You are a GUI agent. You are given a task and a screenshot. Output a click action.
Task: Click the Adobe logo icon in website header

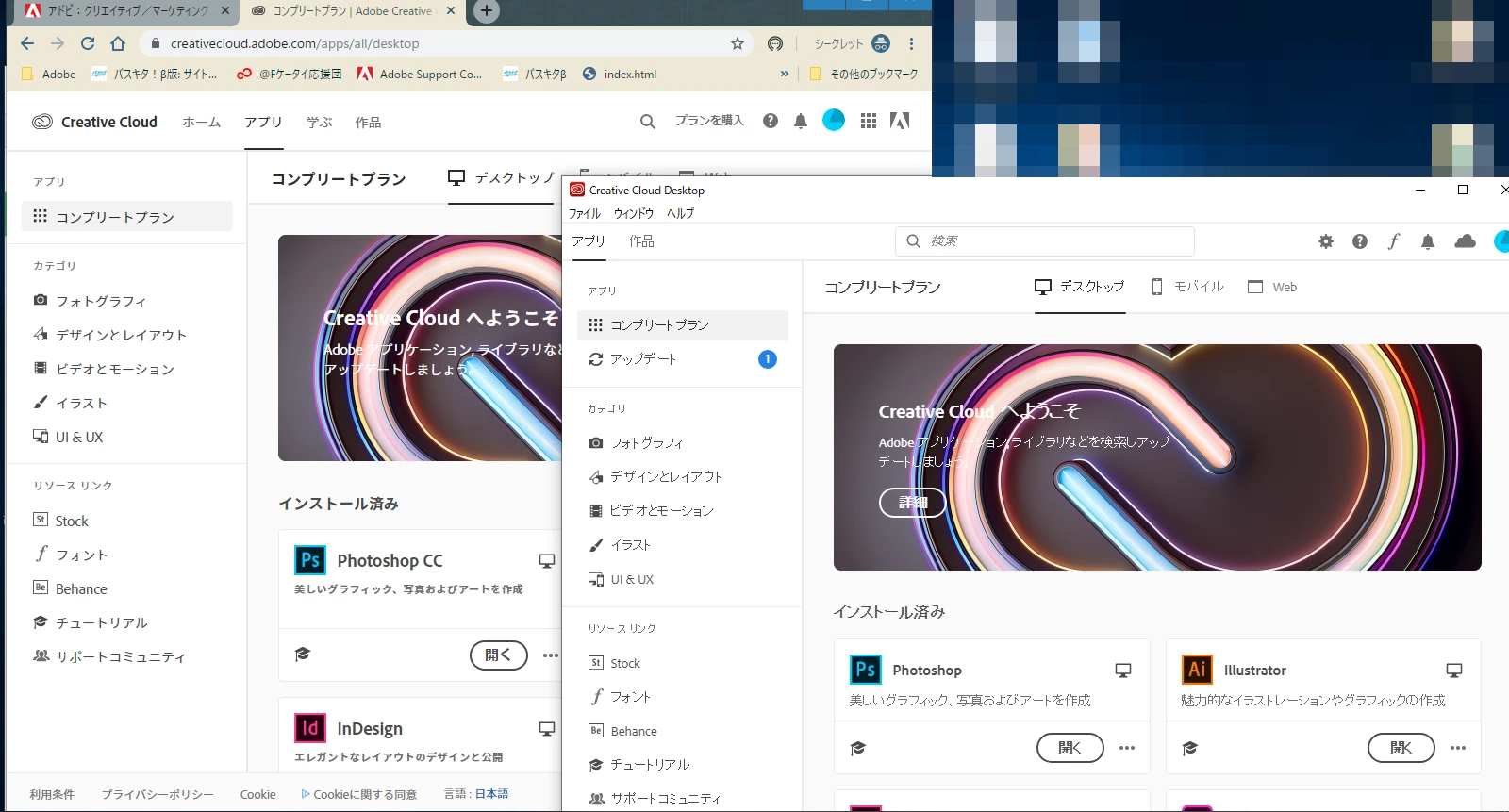click(x=900, y=121)
